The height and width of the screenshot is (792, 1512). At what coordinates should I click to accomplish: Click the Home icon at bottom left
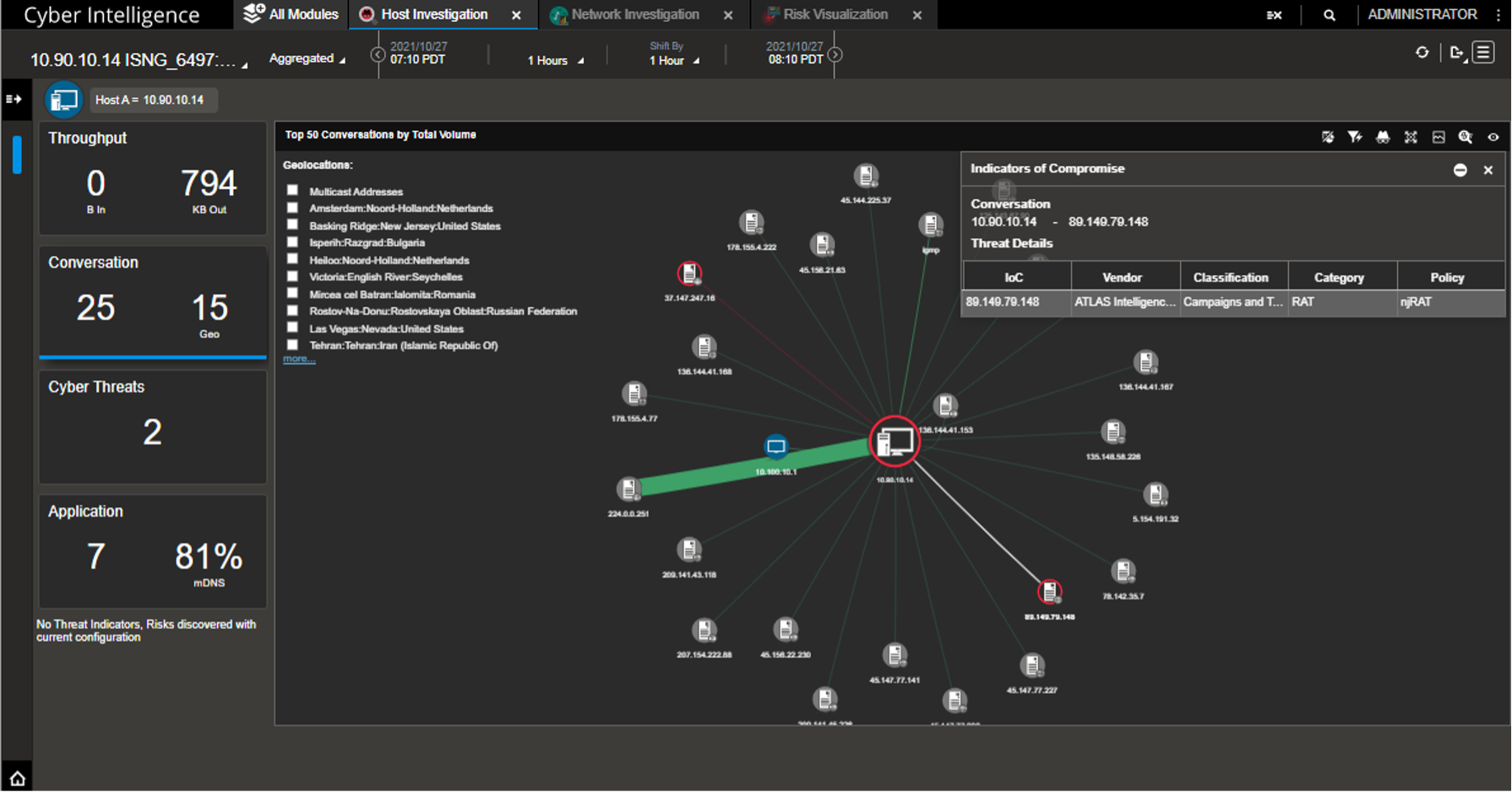point(17,778)
